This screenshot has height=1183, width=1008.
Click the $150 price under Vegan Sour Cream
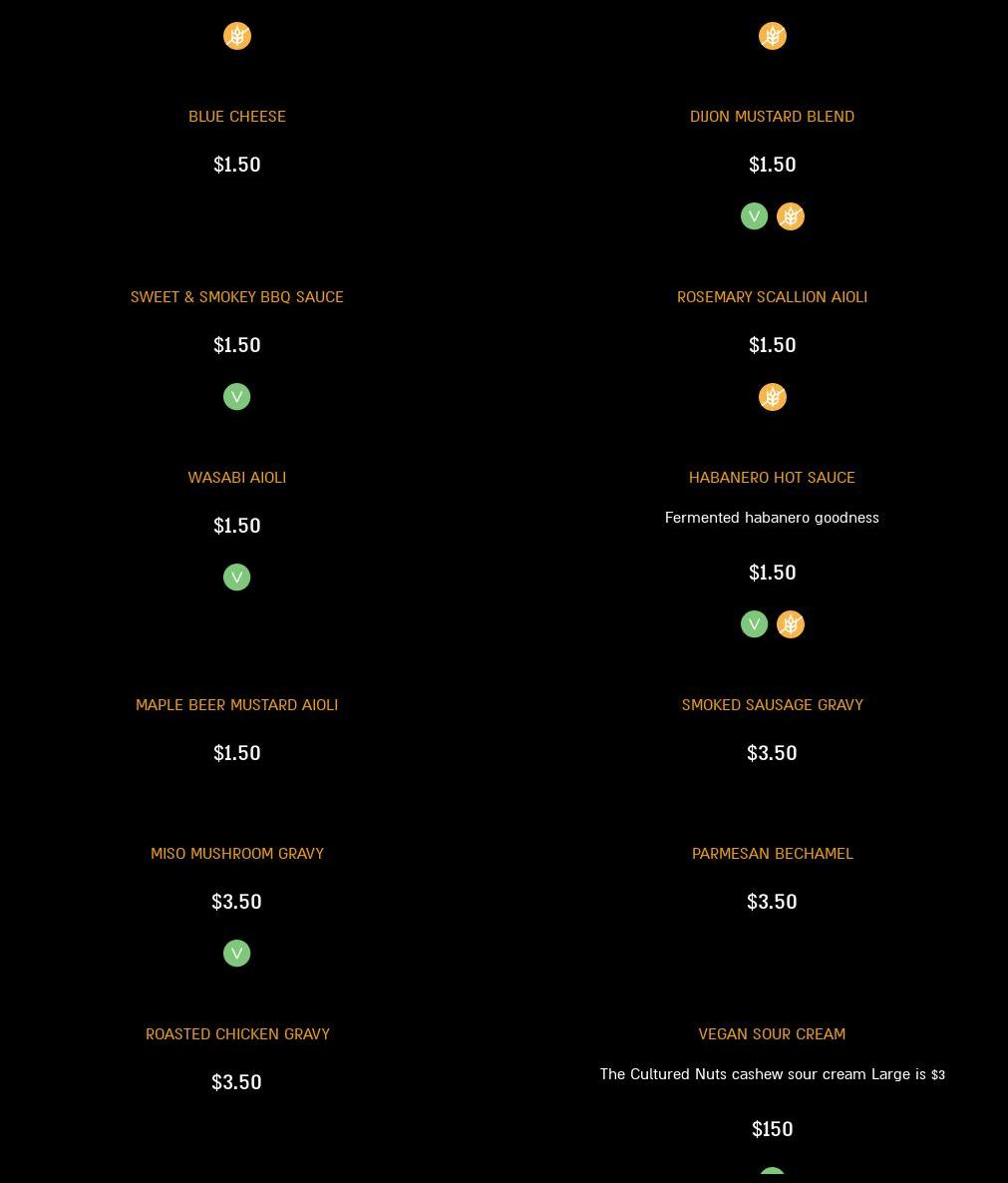click(773, 1129)
